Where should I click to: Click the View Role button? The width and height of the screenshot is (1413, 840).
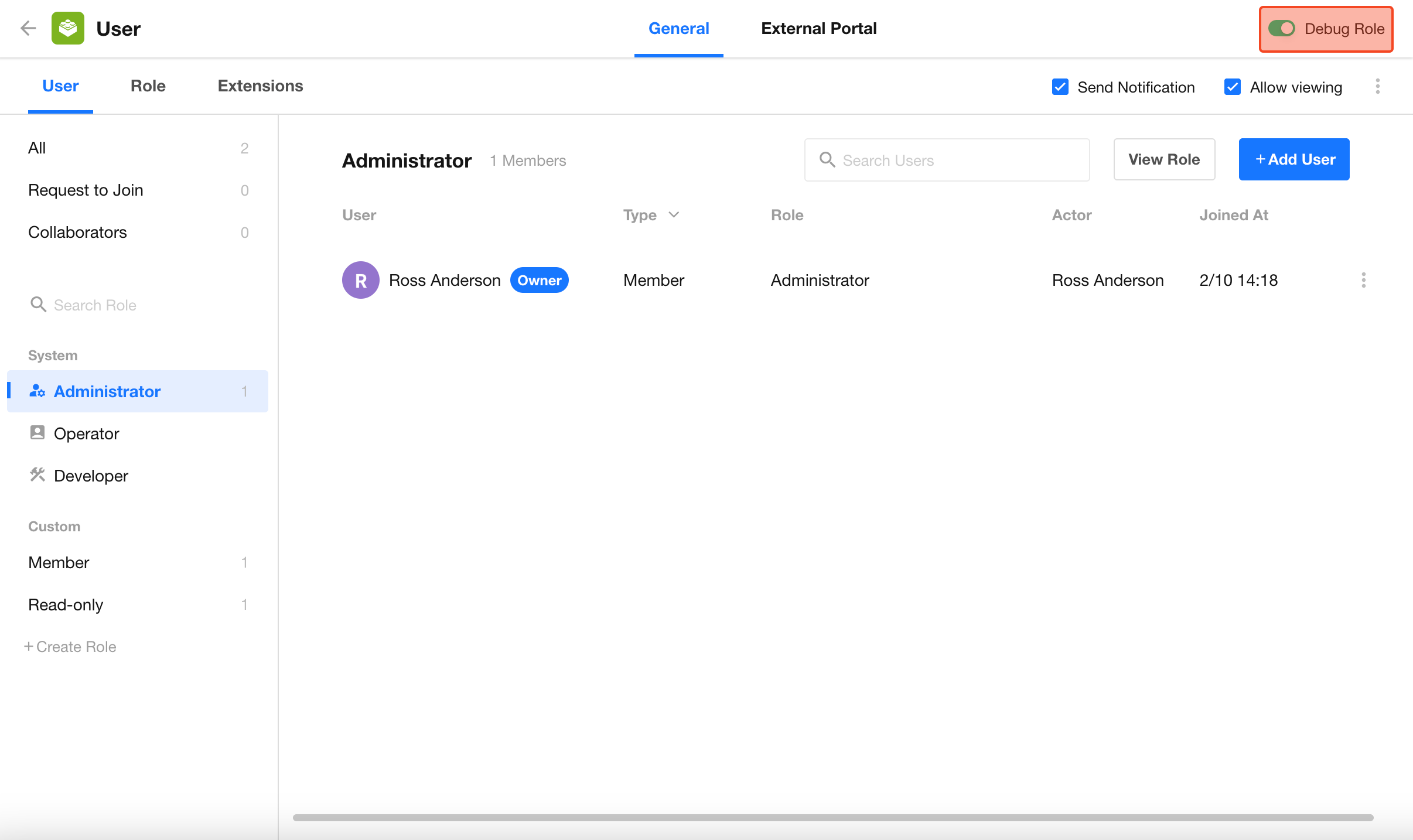tap(1164, 159)
